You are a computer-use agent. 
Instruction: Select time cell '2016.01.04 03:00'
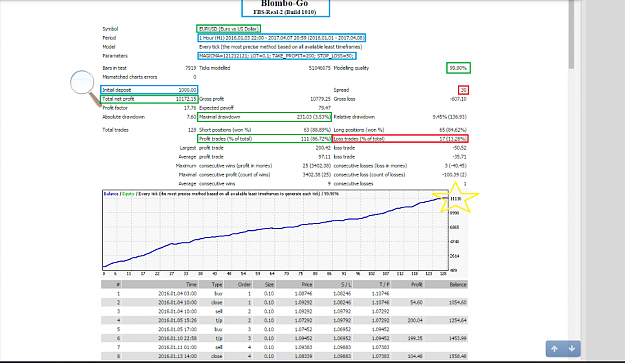pyautogui.click(x=177, y=294)
